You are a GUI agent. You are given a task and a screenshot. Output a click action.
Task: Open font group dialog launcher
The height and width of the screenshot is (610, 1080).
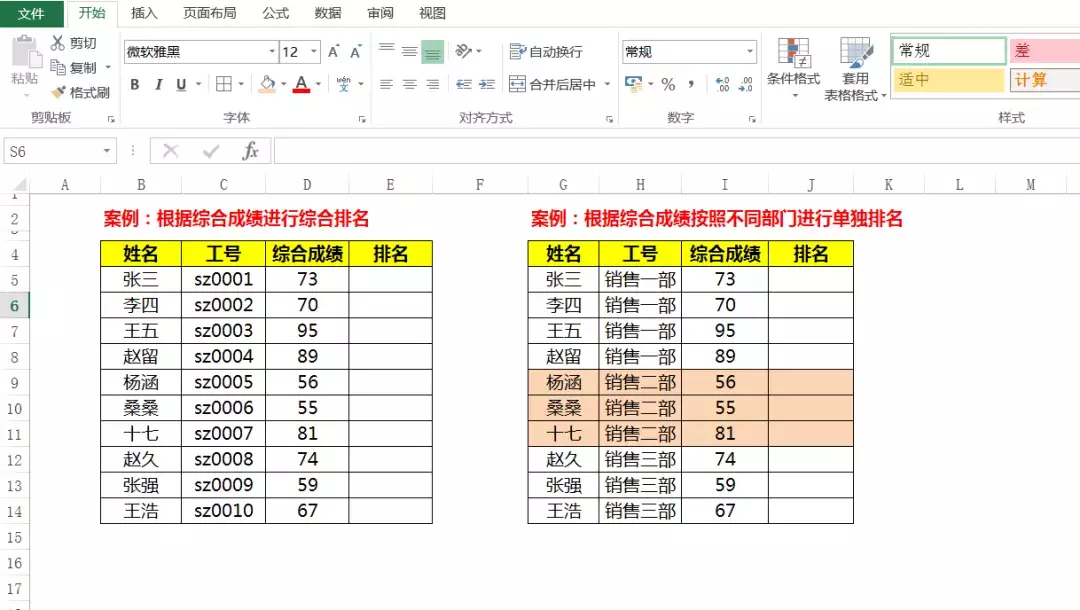(x=362, y=119)
